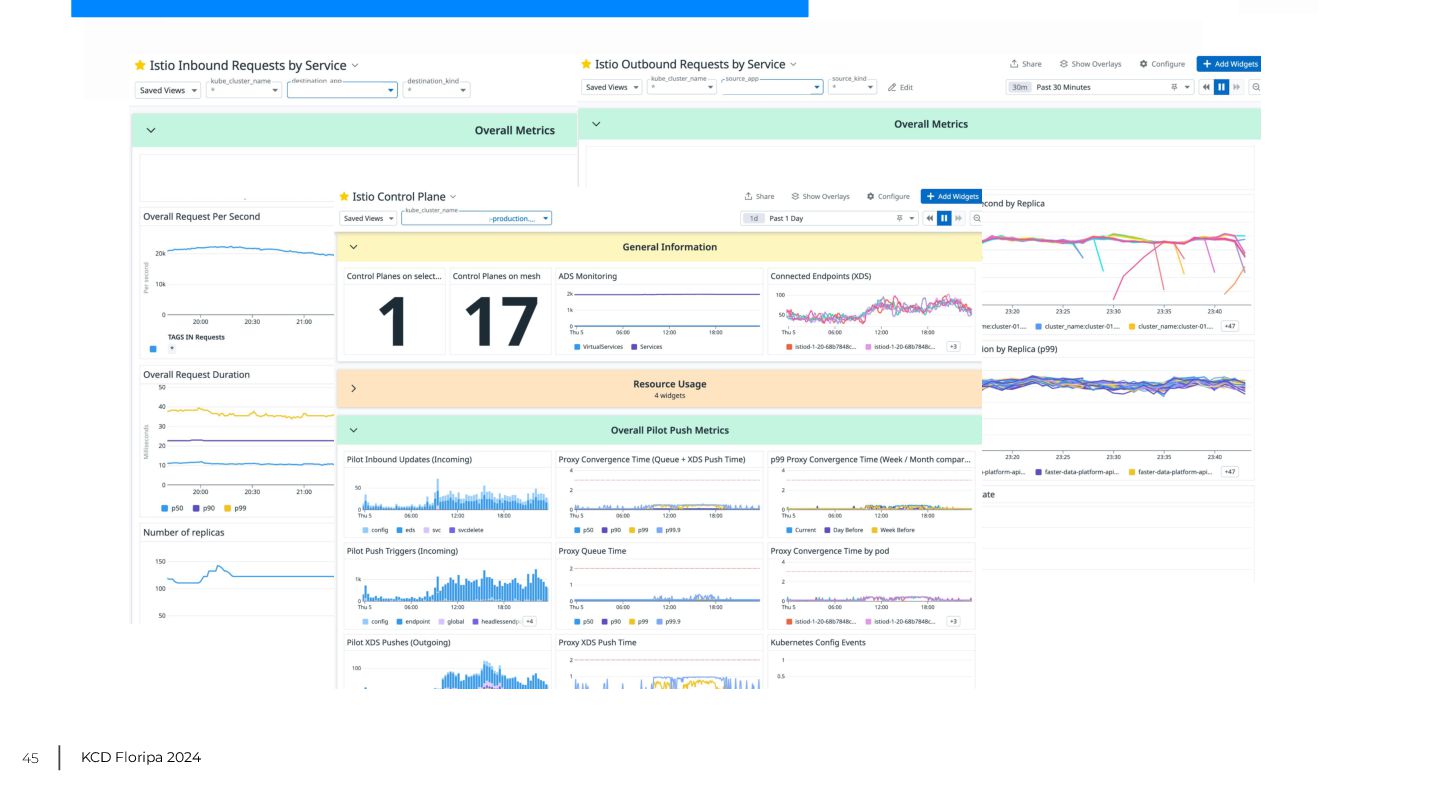
Task: Toggle Week Before legend in p99 Convergence chart
Action: coord(893,530)
